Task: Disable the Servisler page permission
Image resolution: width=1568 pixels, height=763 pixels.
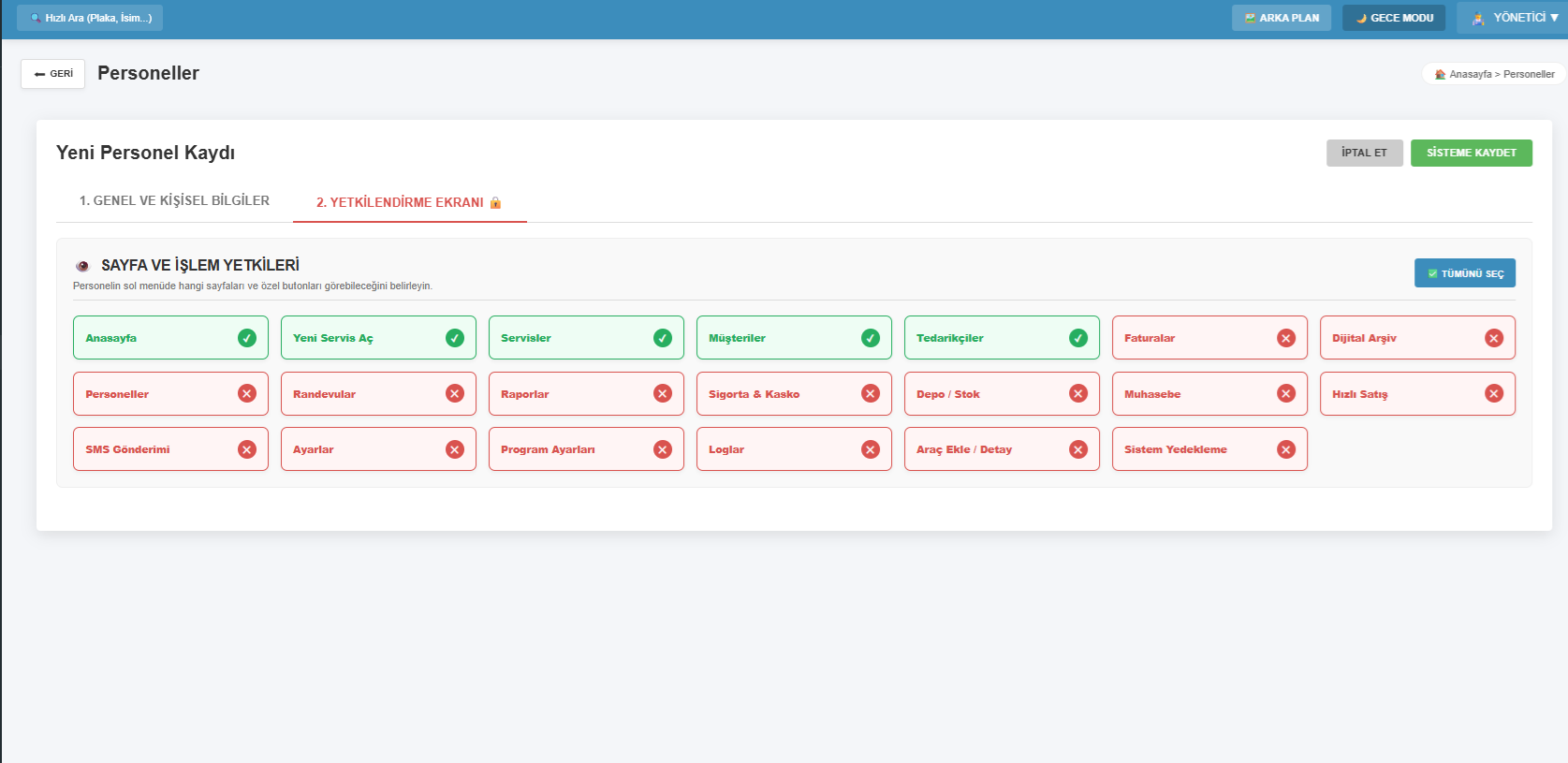Action: [586, 338]
